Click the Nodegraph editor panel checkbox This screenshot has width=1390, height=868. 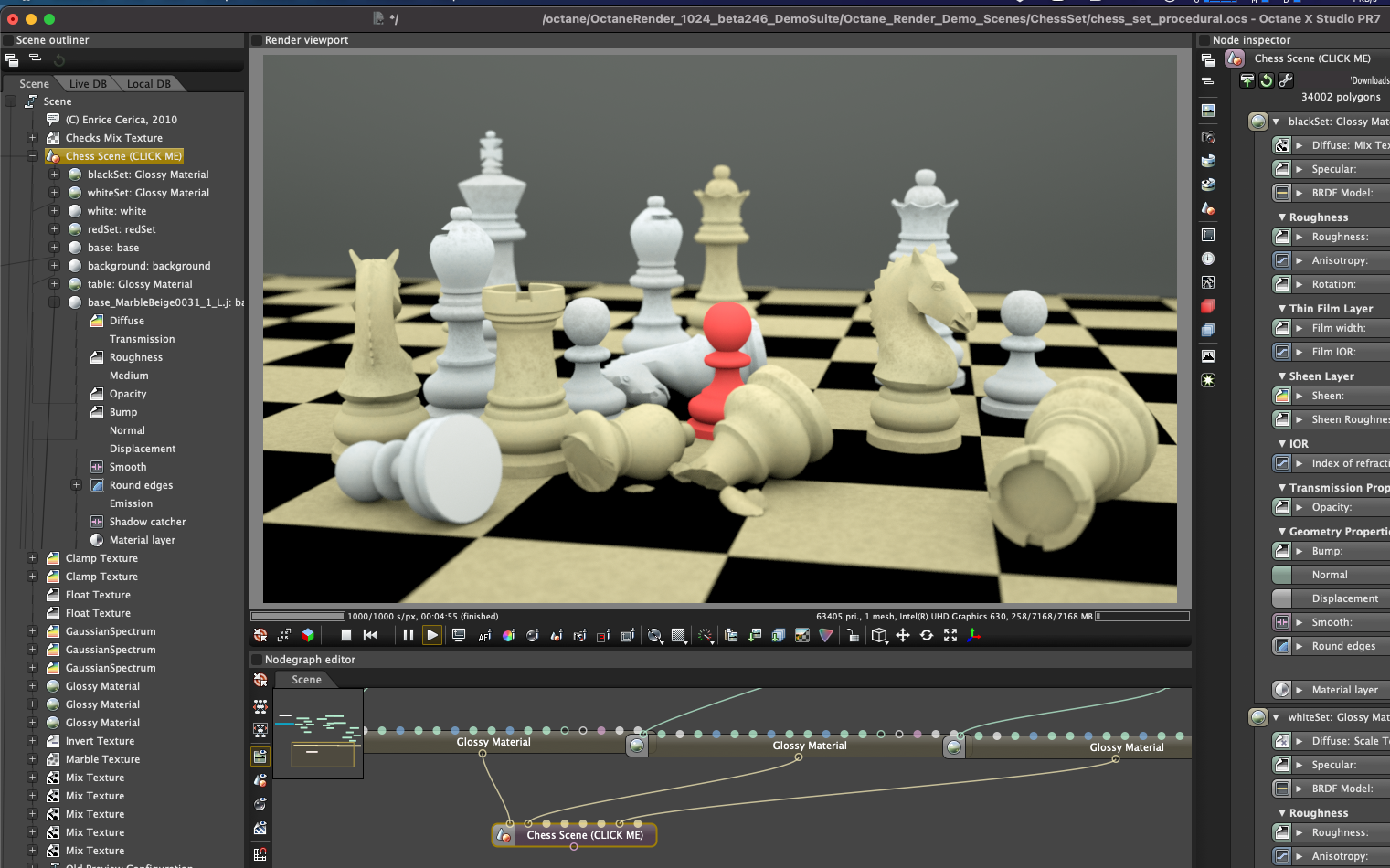coord(257,660)
